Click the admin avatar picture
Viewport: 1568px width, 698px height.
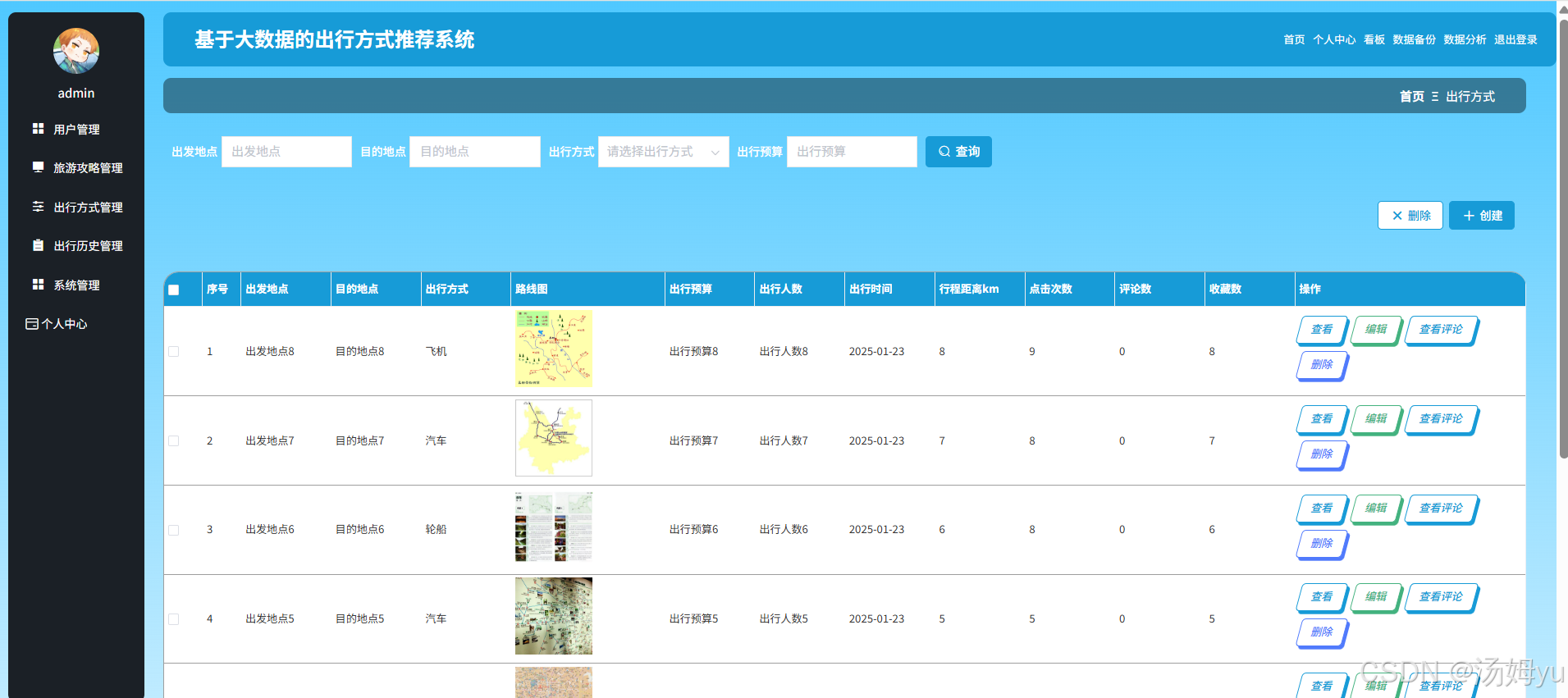(x=76, y=51)
